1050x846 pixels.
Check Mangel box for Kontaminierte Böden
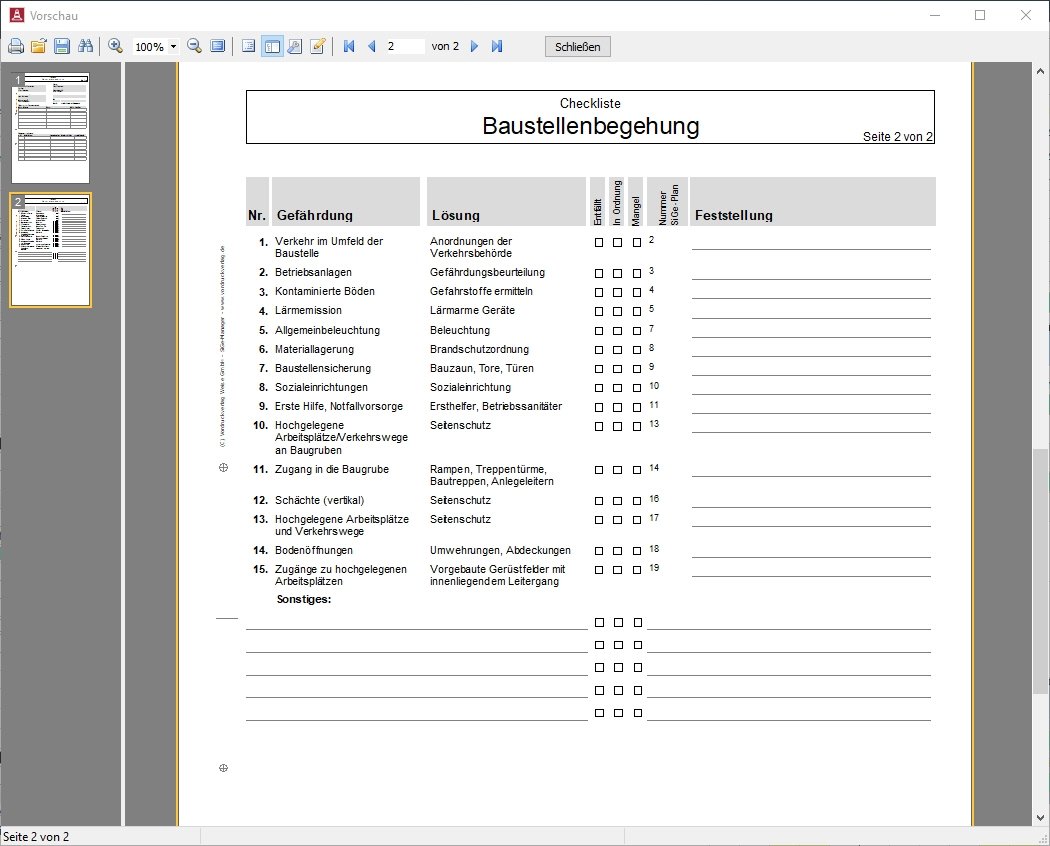[x=637, y=293]
